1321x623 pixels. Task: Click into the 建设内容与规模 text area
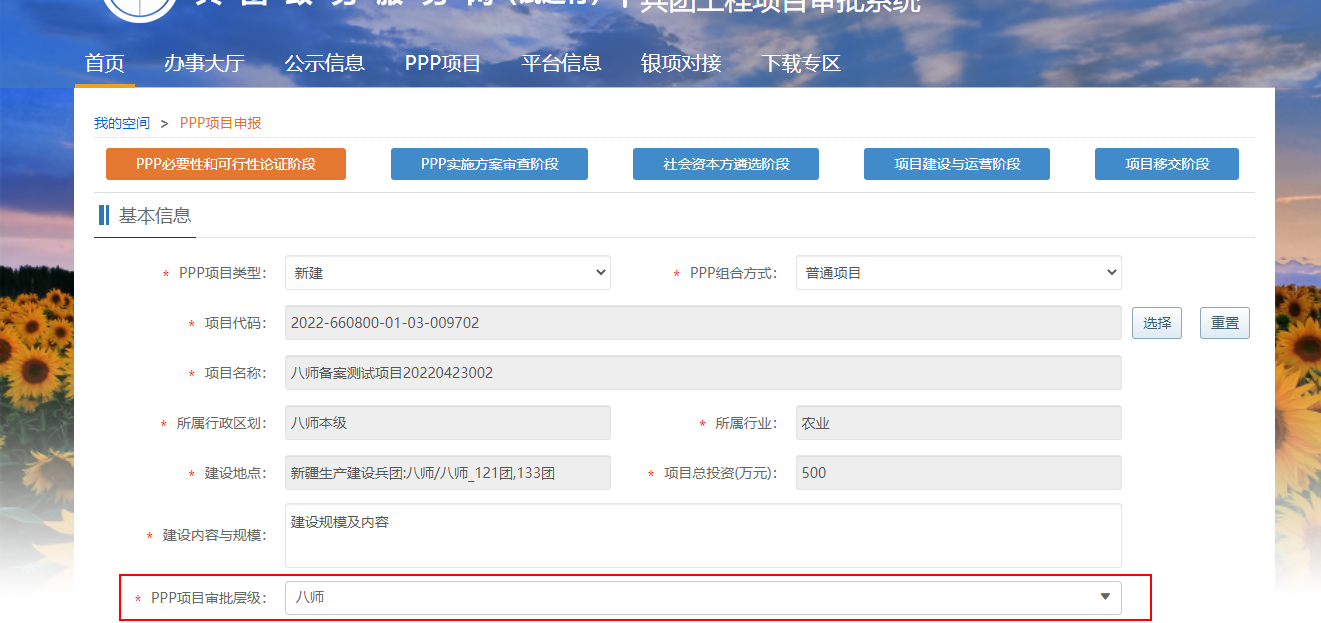(x=703, y=535)
